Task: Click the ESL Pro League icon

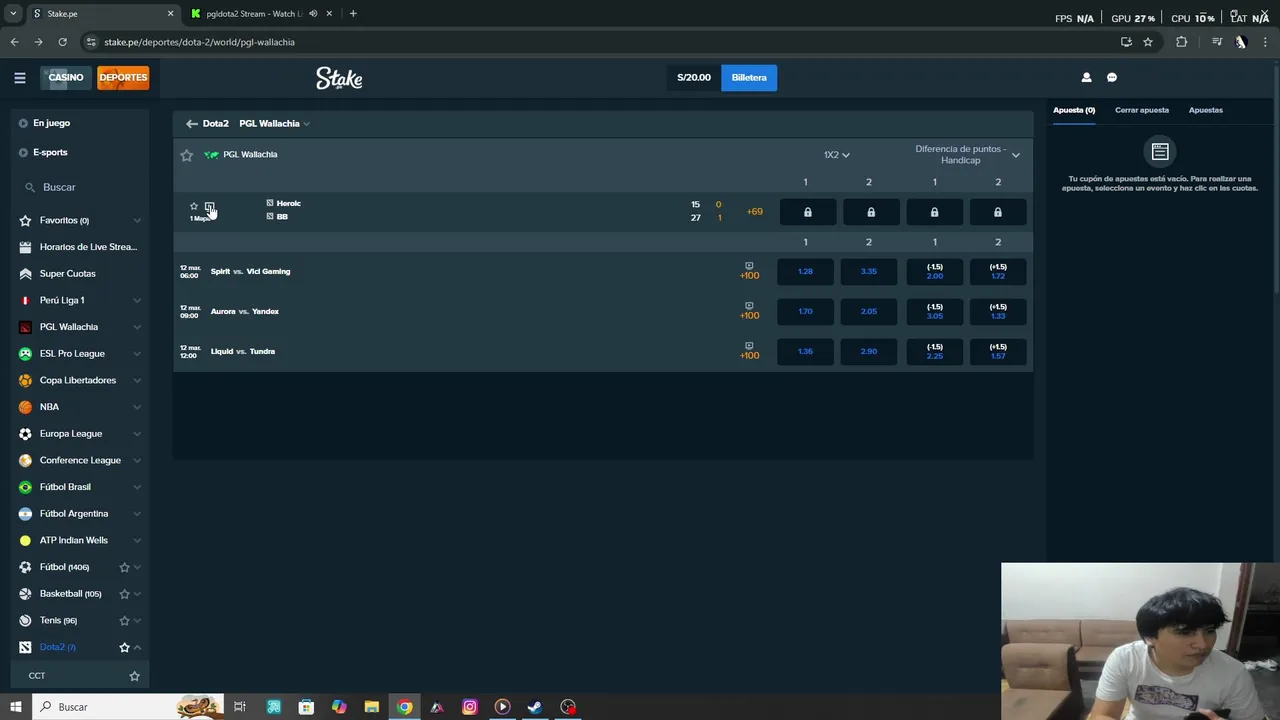Action: coord(25,353)
